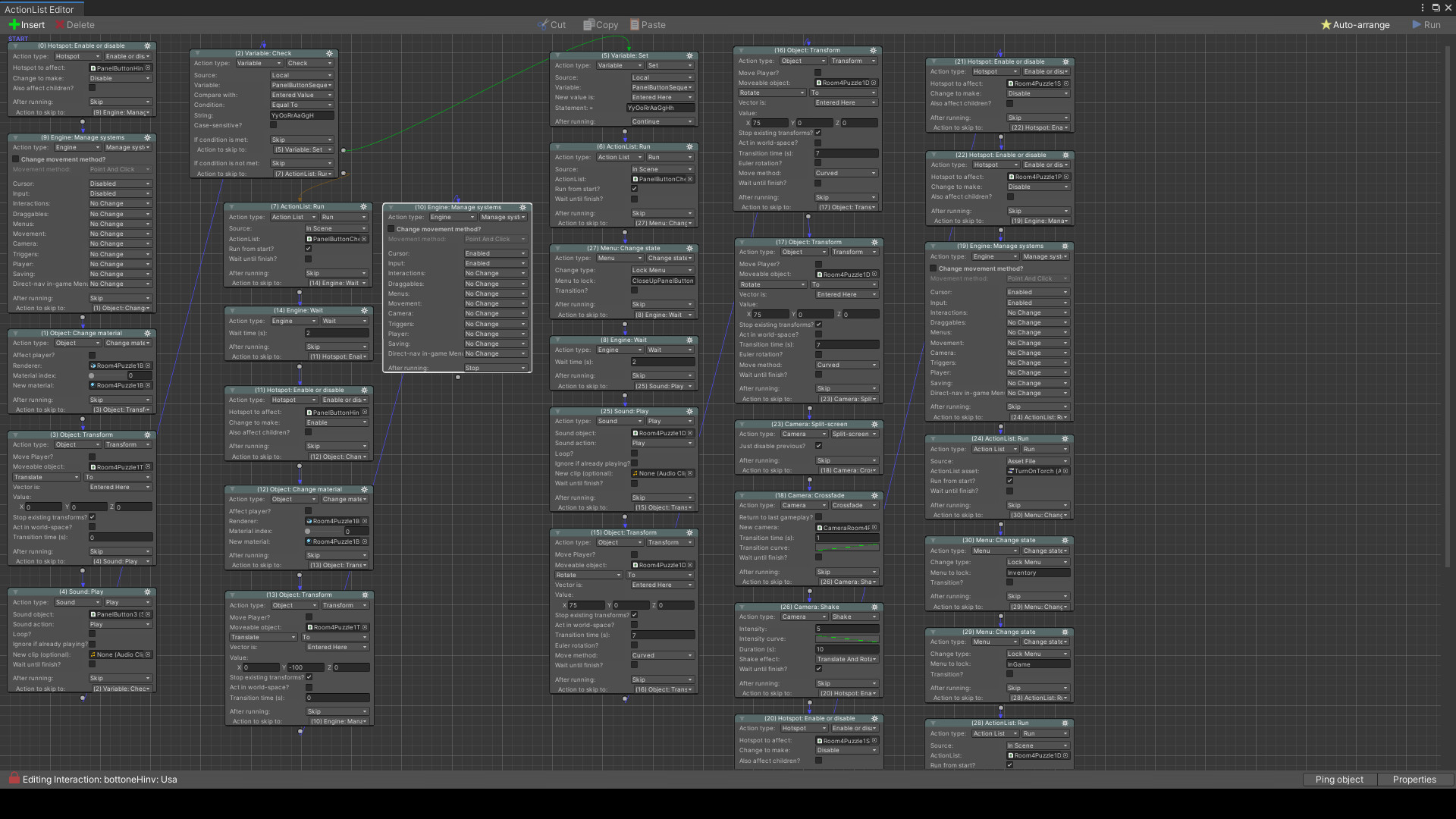Click the Wait time field in node (14)
The width and height of the screenshot is (1456, 819).
click(337, 333)
